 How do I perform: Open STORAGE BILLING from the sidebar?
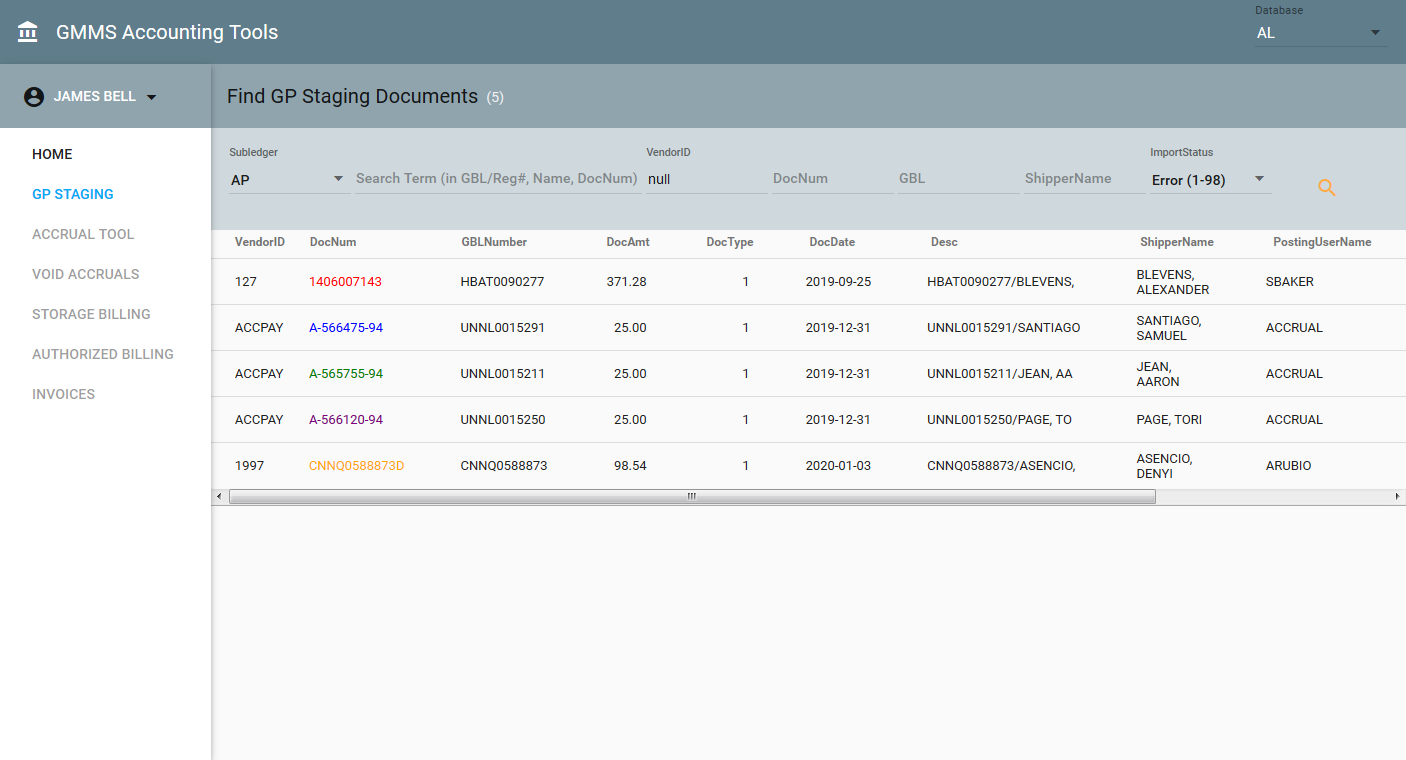91,314
